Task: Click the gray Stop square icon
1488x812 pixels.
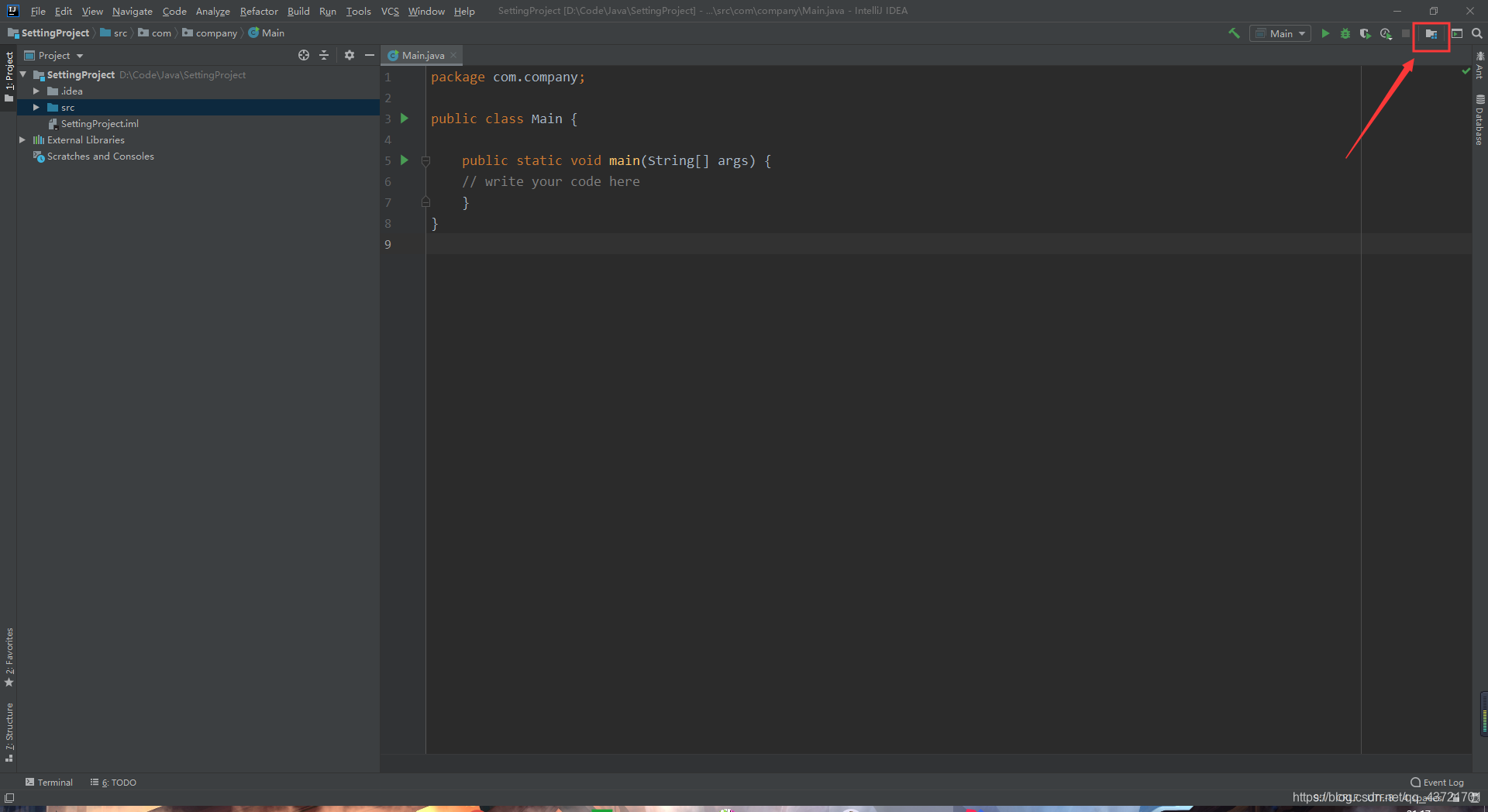Action: (1406, 33)
